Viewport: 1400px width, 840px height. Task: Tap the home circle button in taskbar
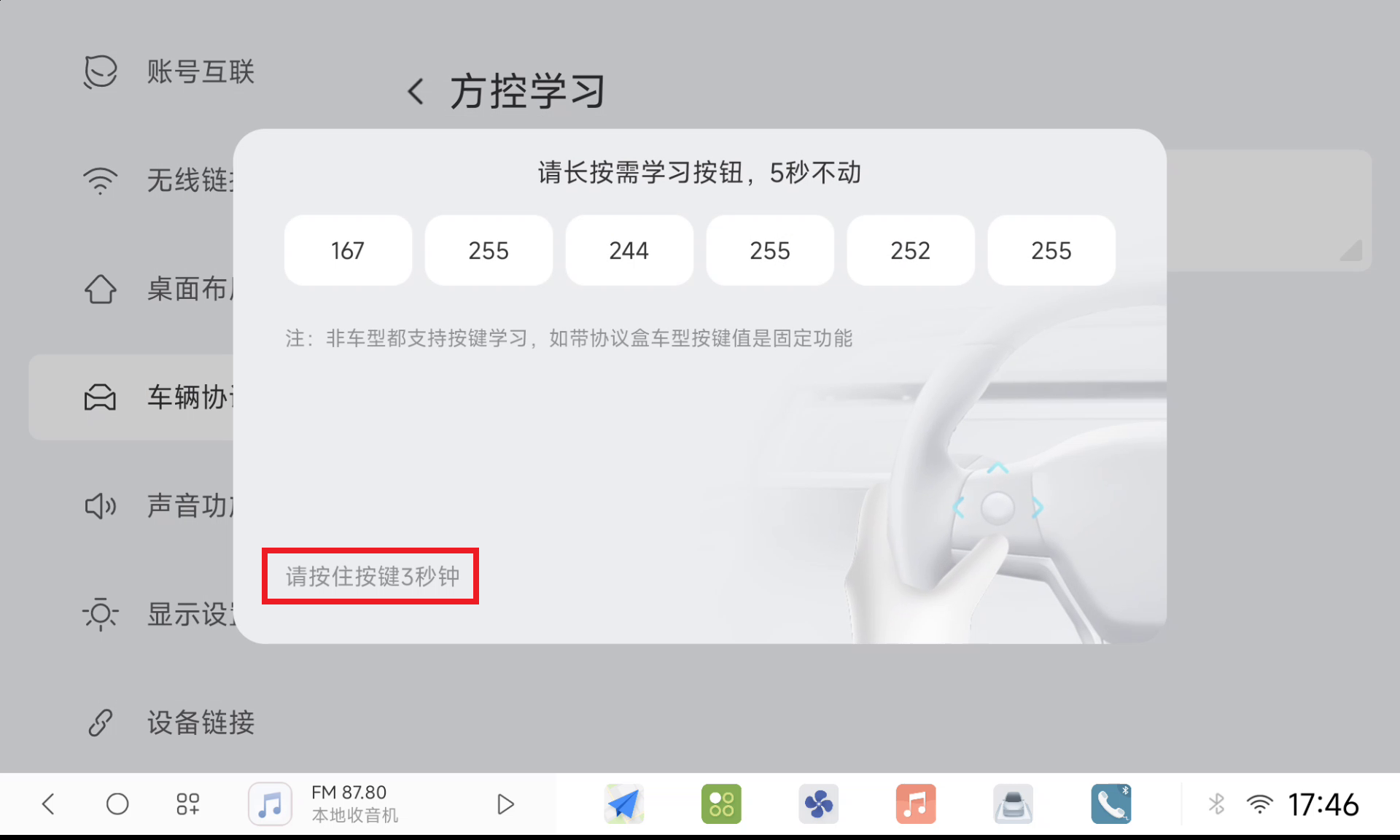click(117, 804)
